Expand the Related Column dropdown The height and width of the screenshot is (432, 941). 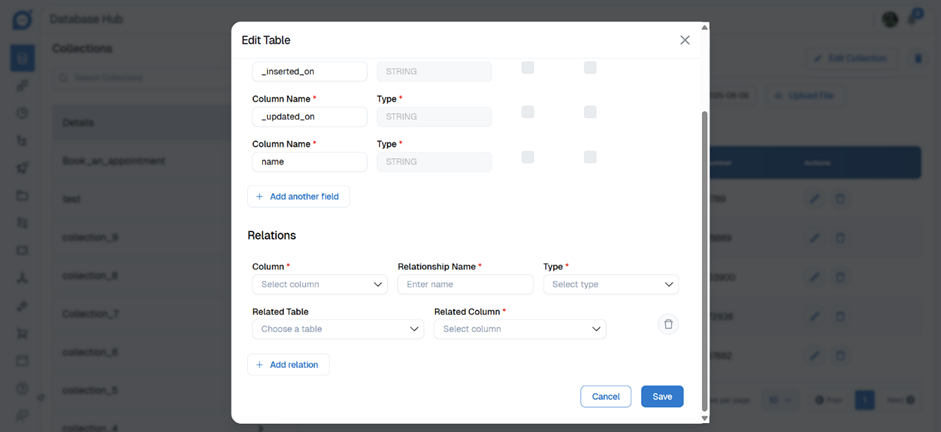point(519,329)
